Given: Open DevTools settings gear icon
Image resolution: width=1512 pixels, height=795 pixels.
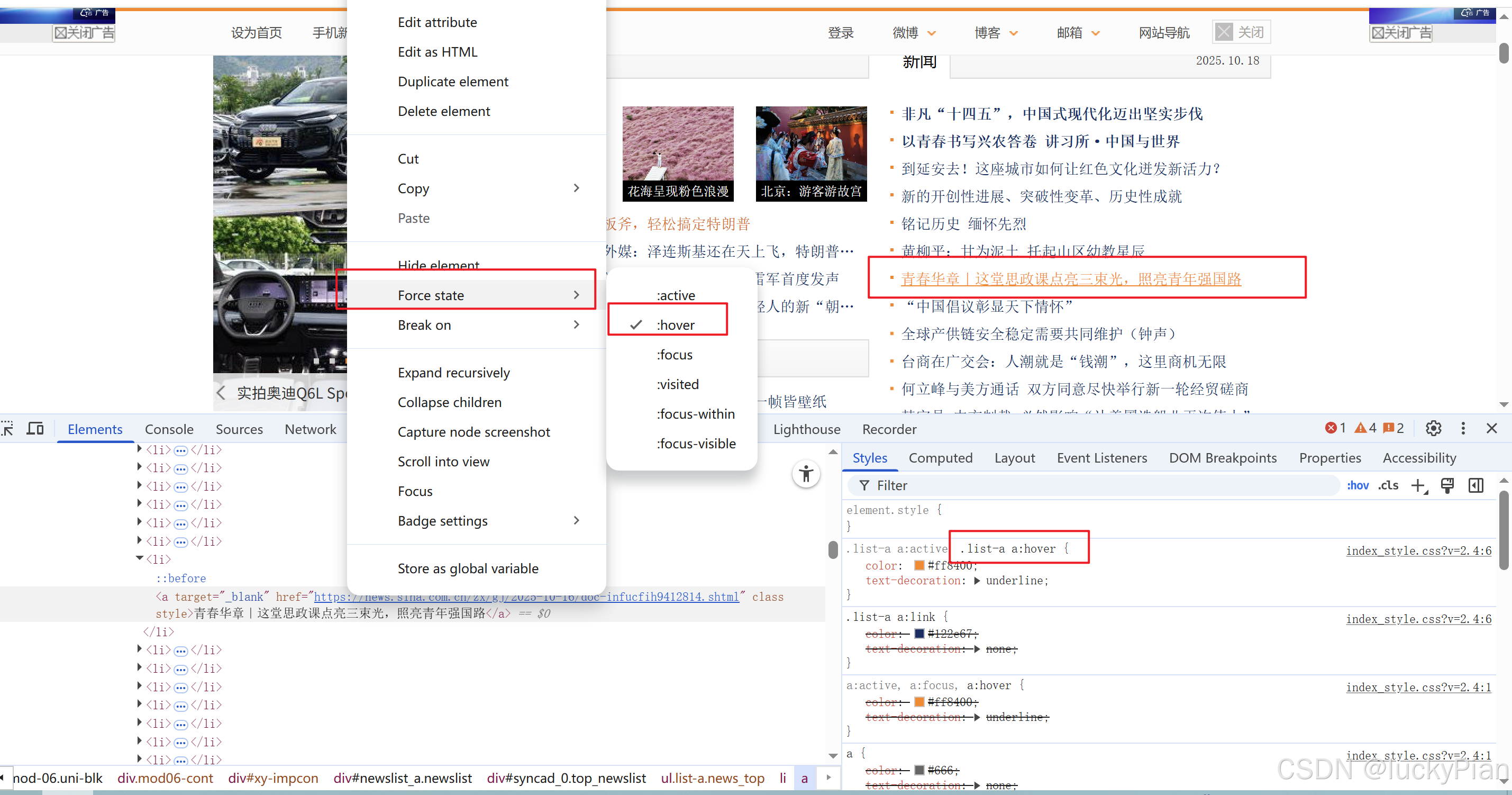Looking at the screenshot, I should pyautogui.click(x=1433, y=429).
